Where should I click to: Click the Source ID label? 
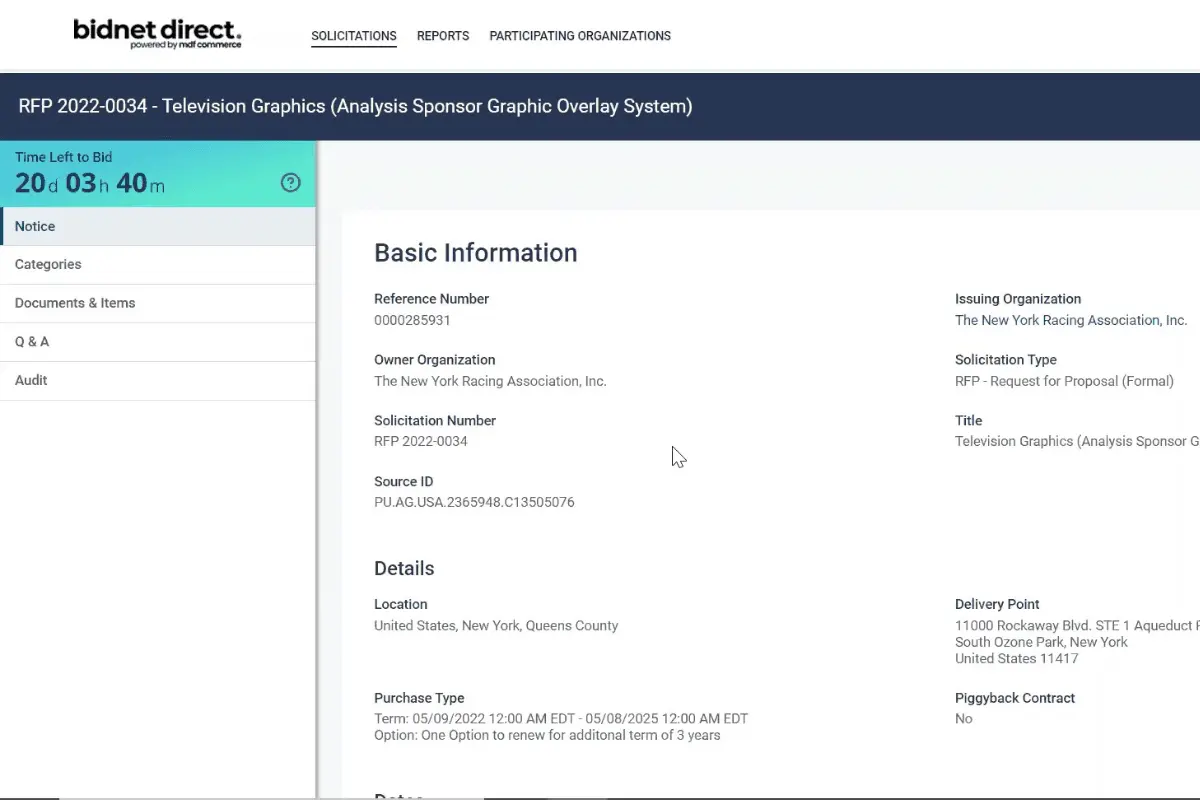403,482
